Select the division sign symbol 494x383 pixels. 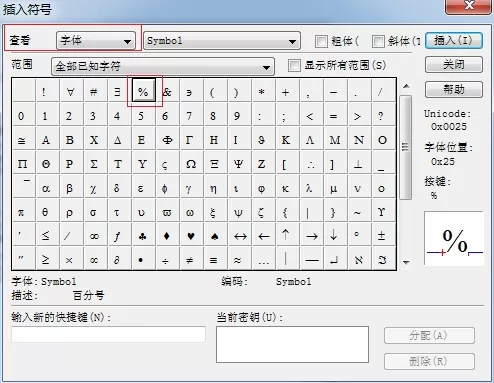click(167, 259)
